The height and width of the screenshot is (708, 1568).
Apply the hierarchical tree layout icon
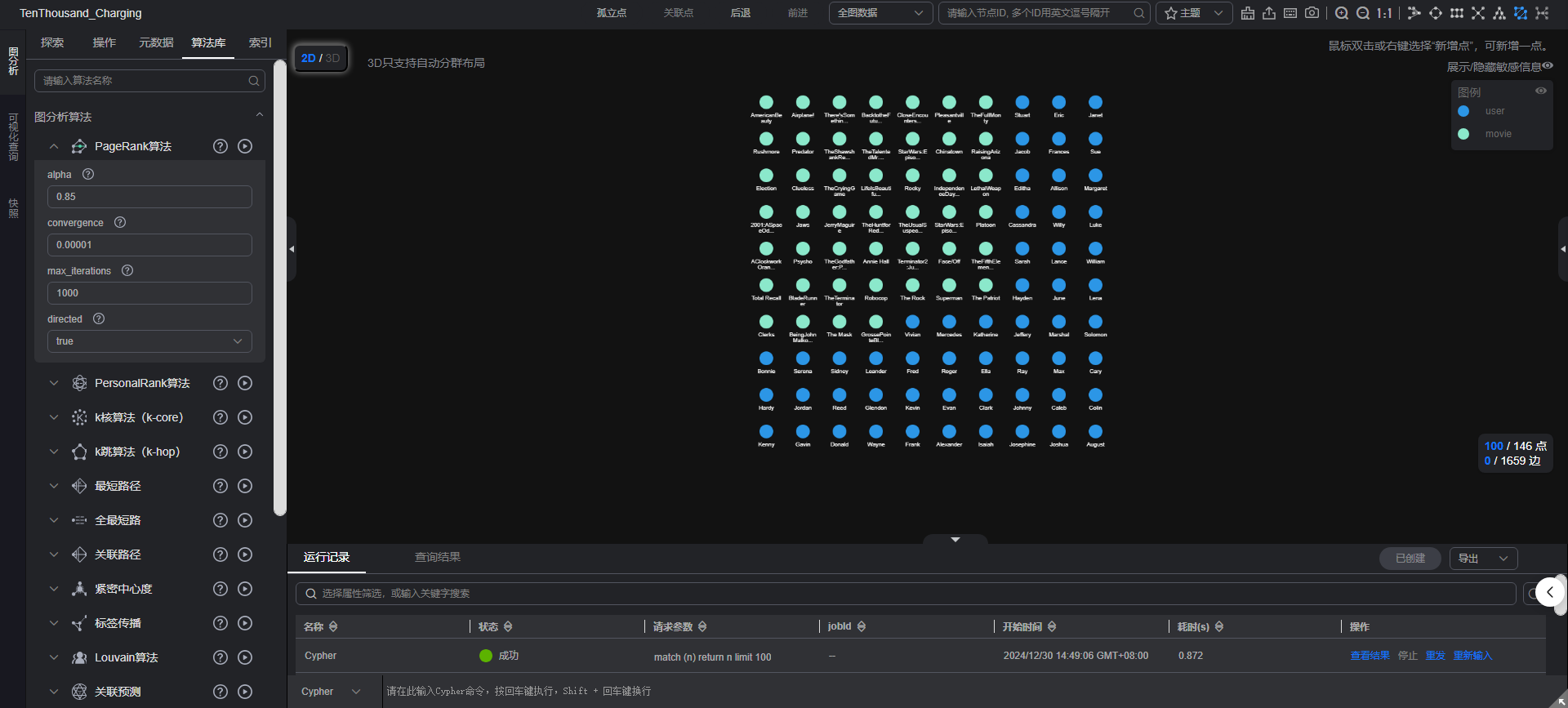pyautogui.click(x=1499, y=13)
